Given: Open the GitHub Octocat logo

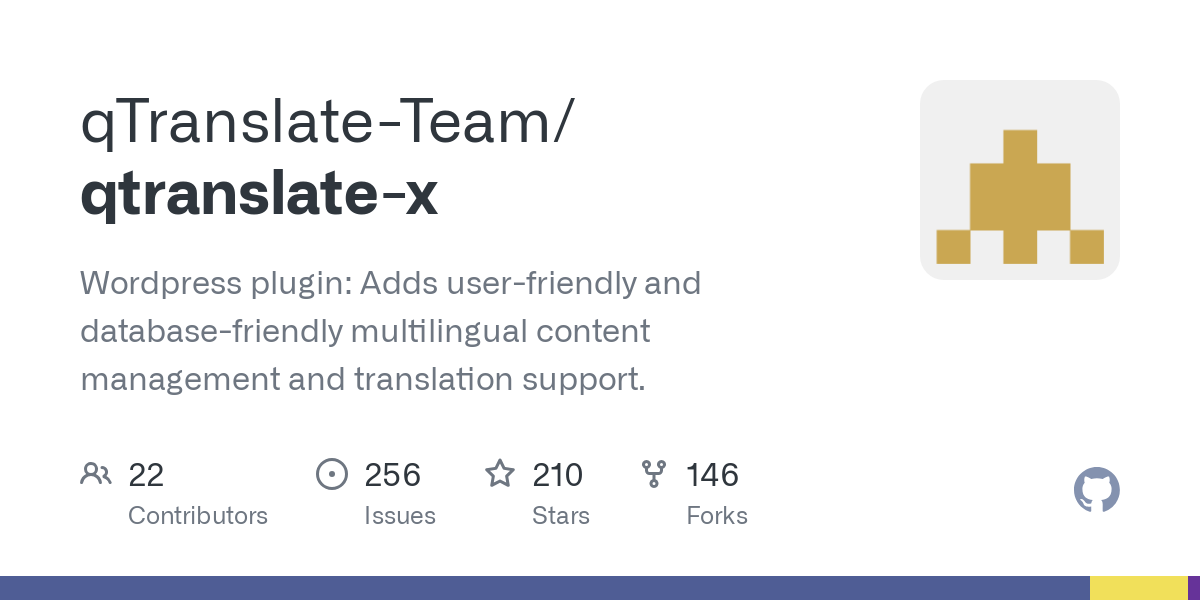Looking at the screenshot, I should (x=1097, y=490).
